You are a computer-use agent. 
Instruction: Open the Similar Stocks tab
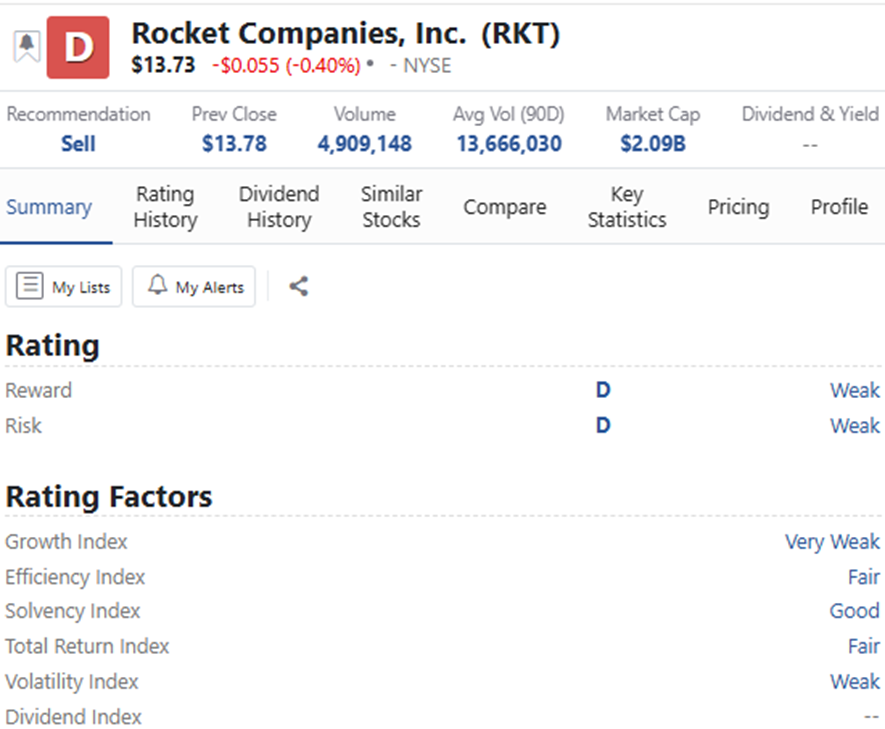tap(392, 207)
